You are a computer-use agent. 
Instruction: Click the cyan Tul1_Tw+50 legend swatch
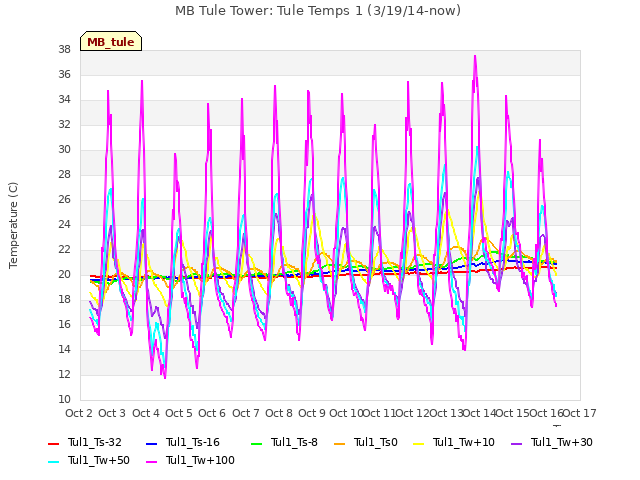click(x=54, y=461)
